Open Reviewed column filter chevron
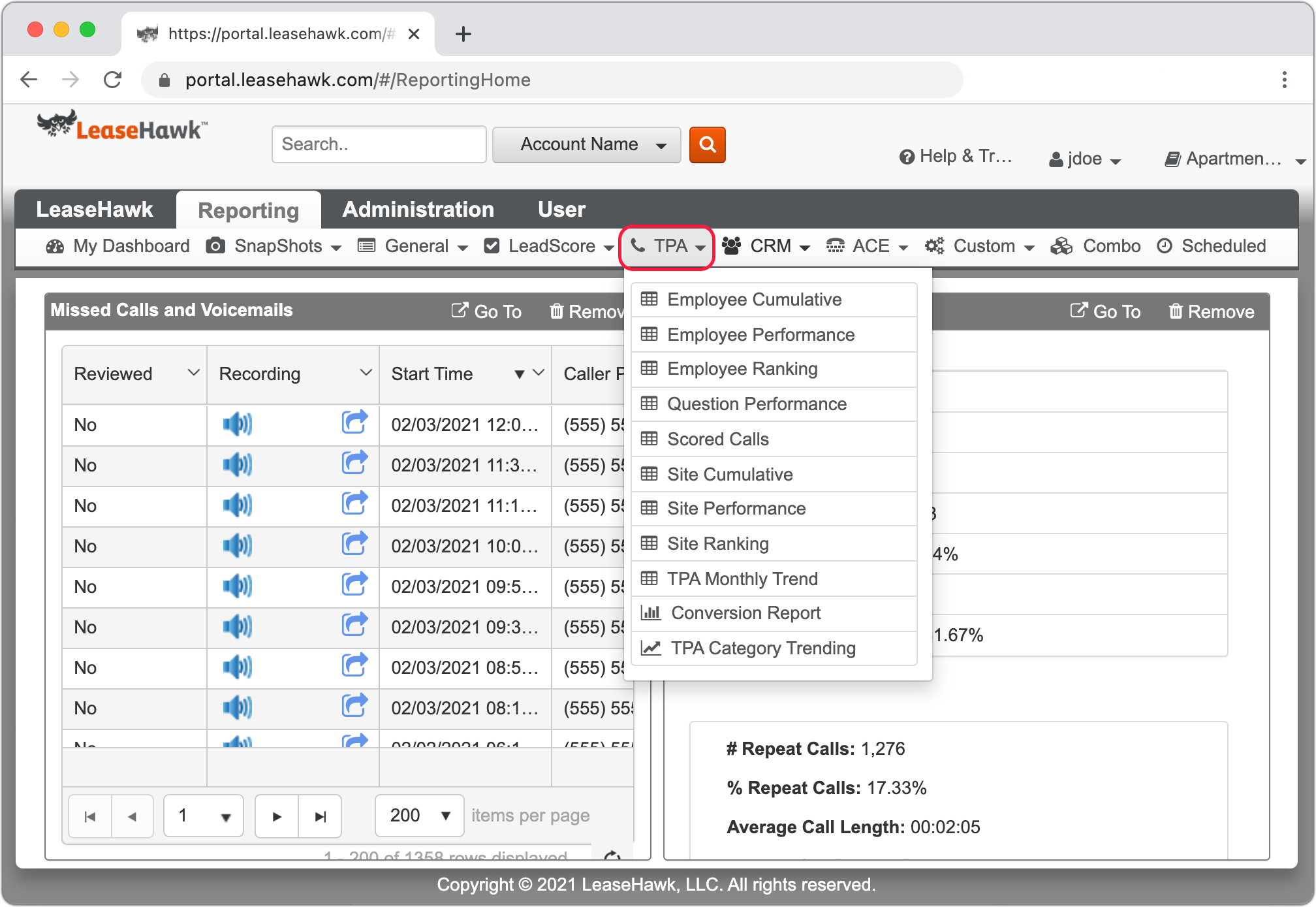The image size is (1316, 907). pos(193,373)
